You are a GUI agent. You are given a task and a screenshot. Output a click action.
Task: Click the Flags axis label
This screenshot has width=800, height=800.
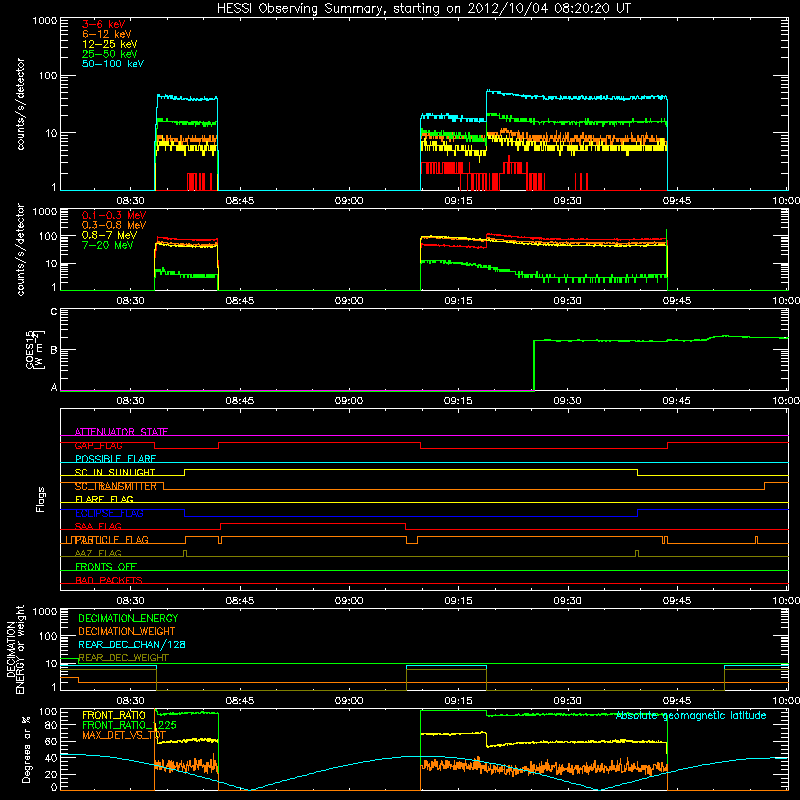(41, 499)
